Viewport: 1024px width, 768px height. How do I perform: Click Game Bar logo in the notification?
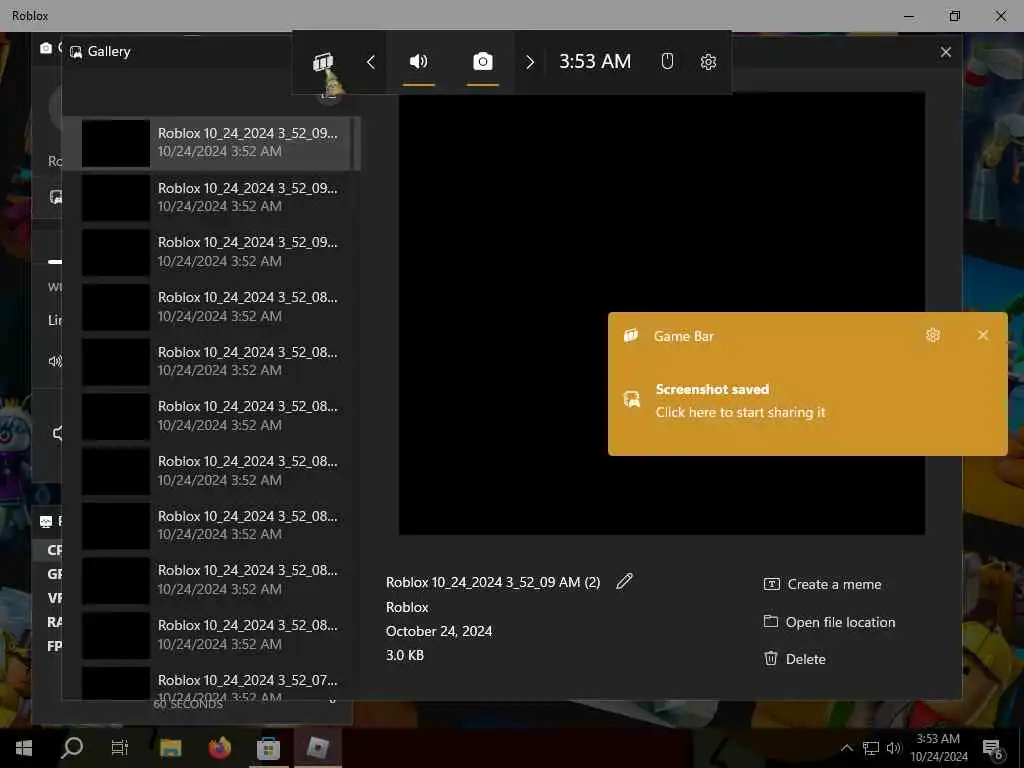[631, 336]
